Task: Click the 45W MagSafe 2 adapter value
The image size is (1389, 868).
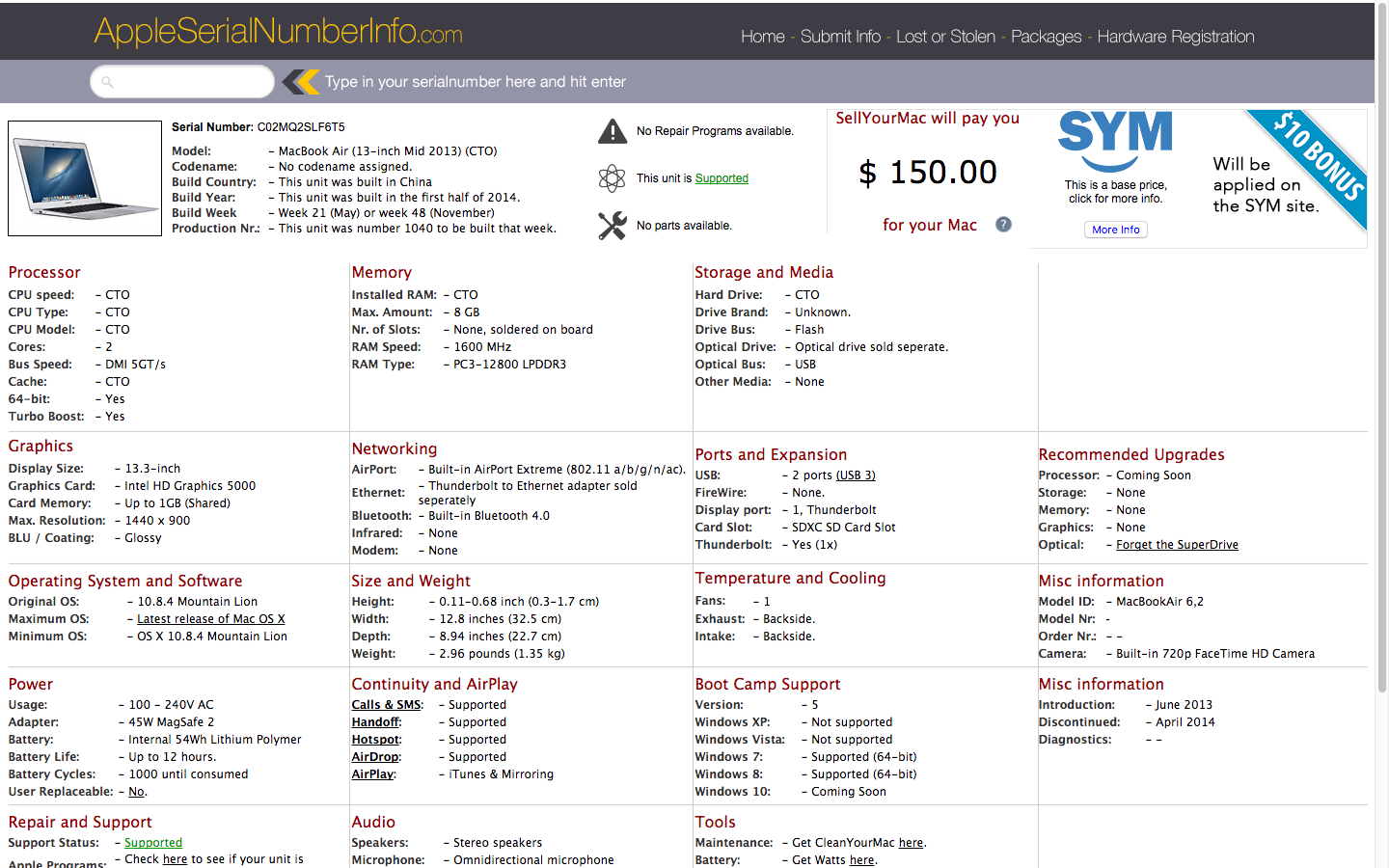Action: (172, 722)
